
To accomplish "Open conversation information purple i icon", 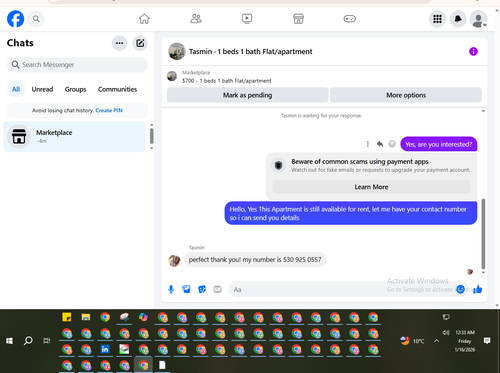I will 473,51.
